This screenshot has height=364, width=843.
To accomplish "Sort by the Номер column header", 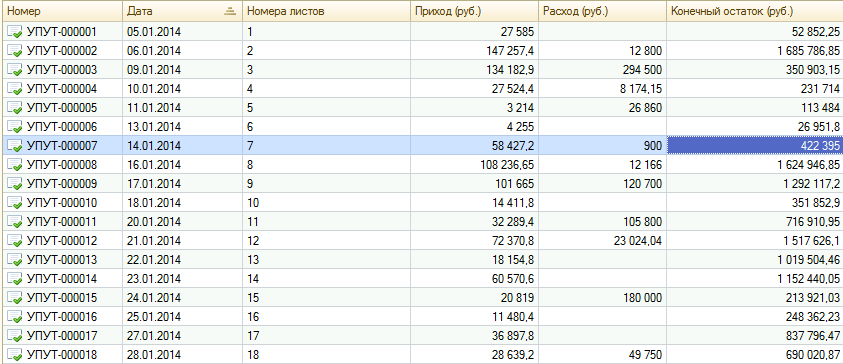I will click(x=62, y=11).
